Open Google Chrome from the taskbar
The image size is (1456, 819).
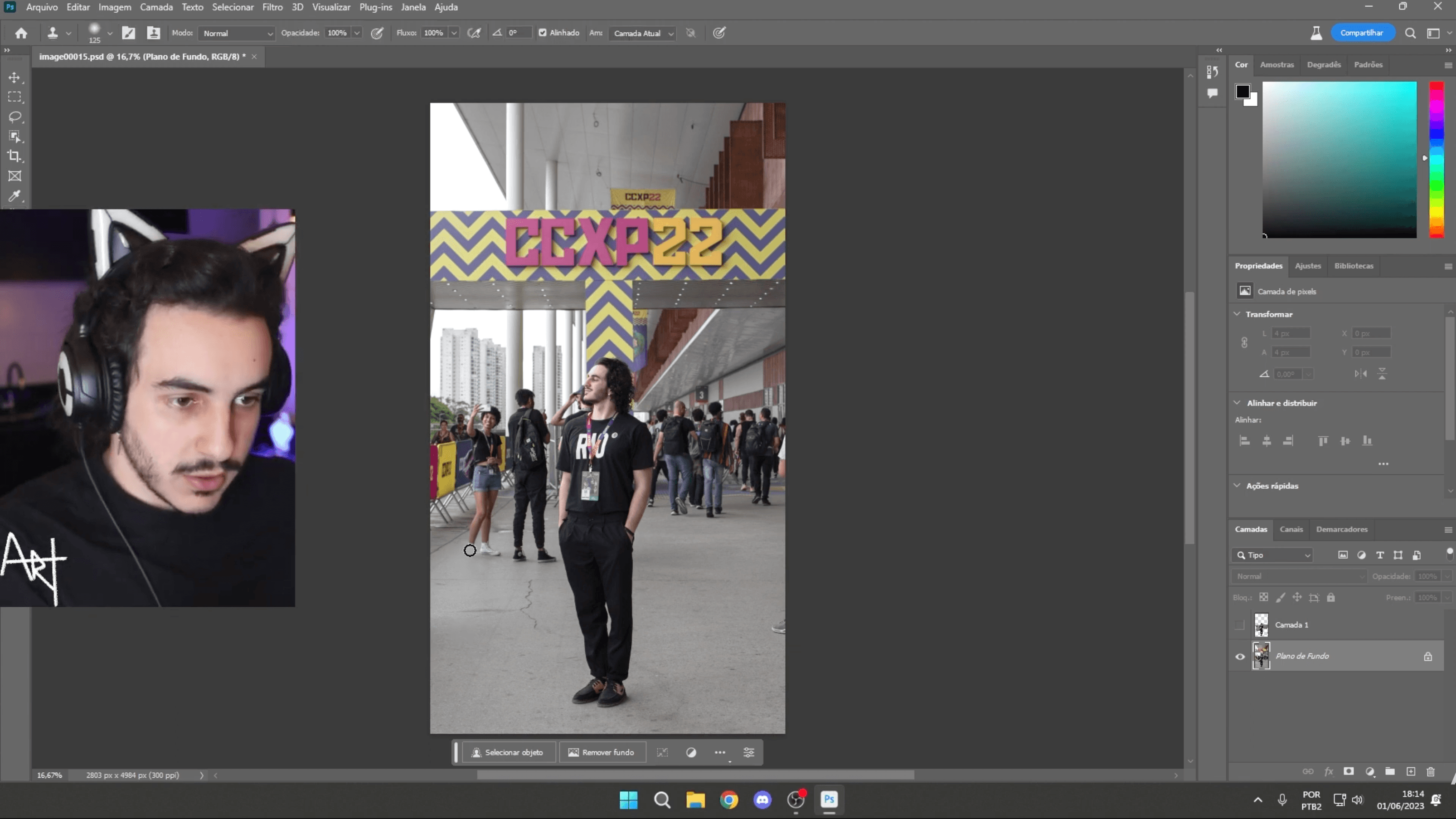pyautogui.click(x=729, y=800)
